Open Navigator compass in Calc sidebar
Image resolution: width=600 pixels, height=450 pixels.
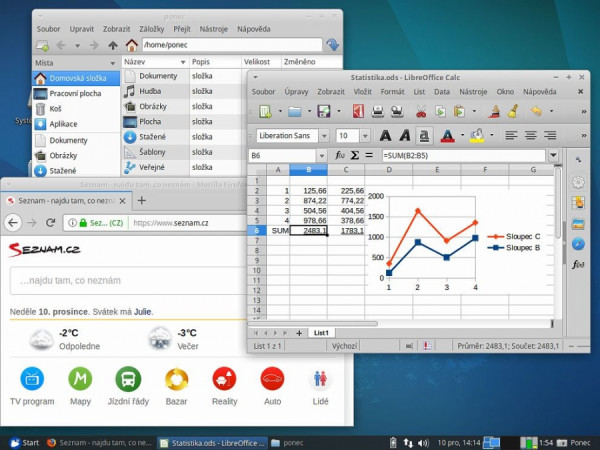click(x=578, y=244)
